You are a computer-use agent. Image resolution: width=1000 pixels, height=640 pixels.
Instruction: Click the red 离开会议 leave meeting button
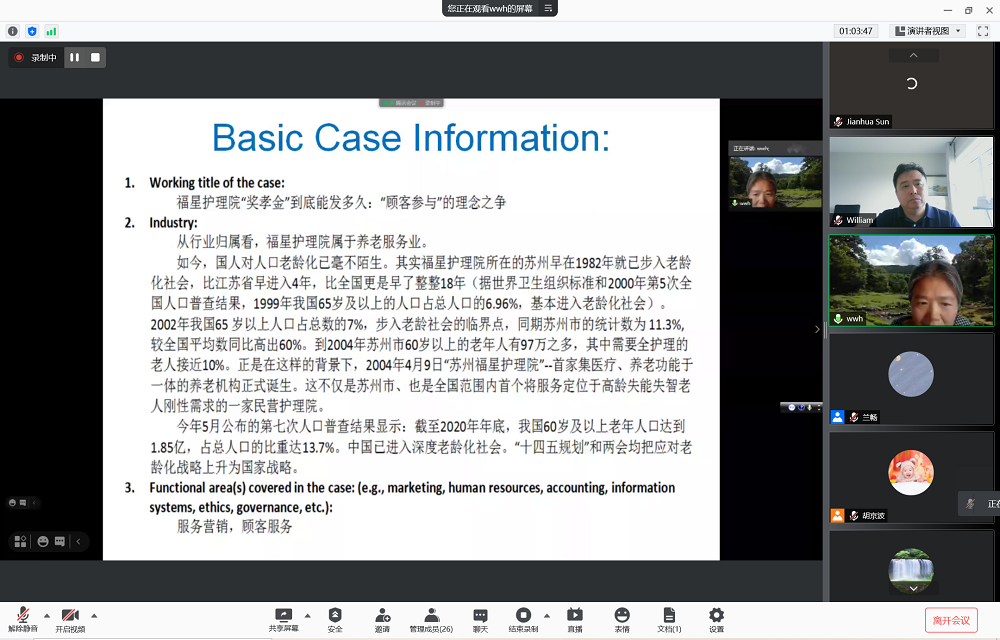pos(950,620)
